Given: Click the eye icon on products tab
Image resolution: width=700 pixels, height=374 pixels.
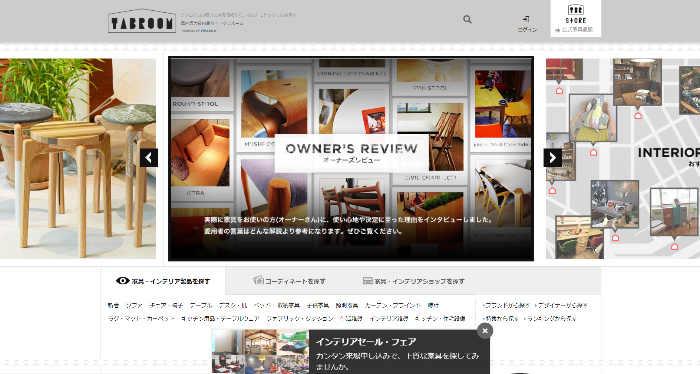Looking at the screenshot, I should point(122,281).
